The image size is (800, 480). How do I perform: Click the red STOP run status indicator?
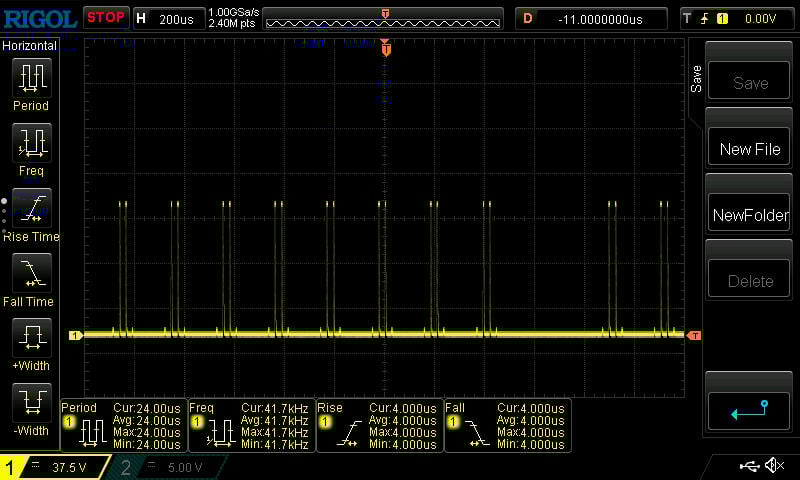(x=106, y=18)
